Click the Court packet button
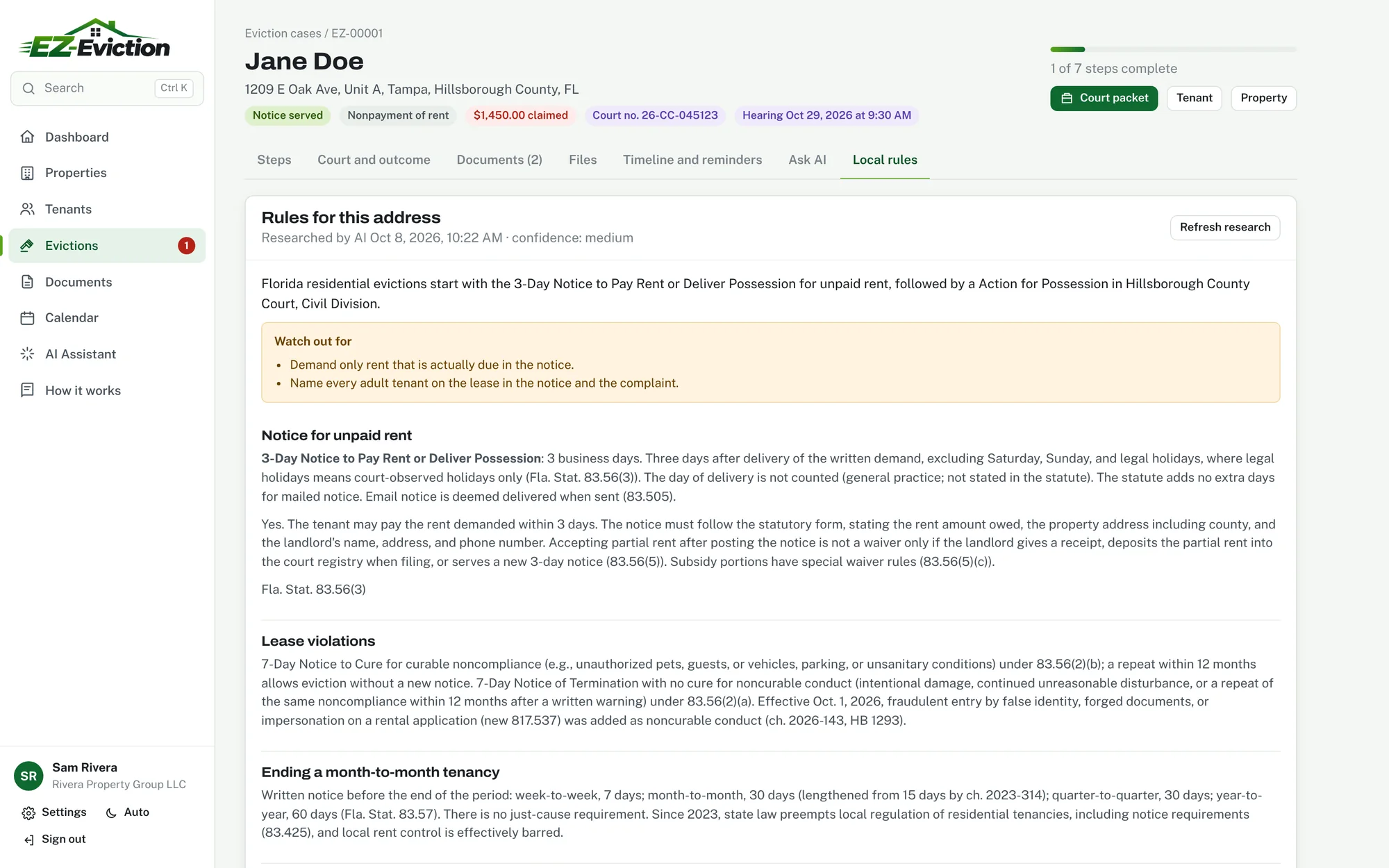The image size is (1389, 868). tap(1104, 98)
